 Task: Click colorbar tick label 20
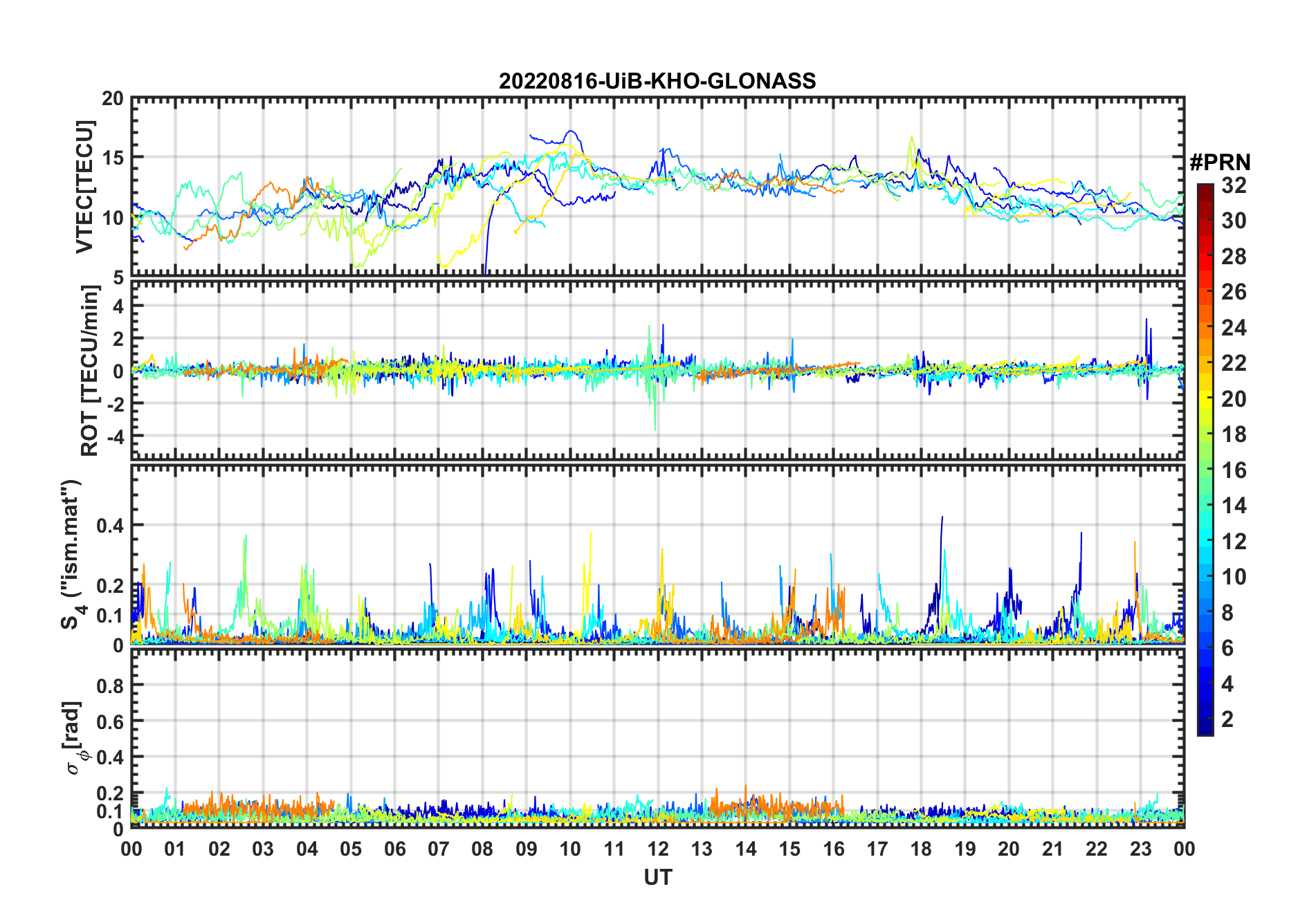tap(1234, 399)
